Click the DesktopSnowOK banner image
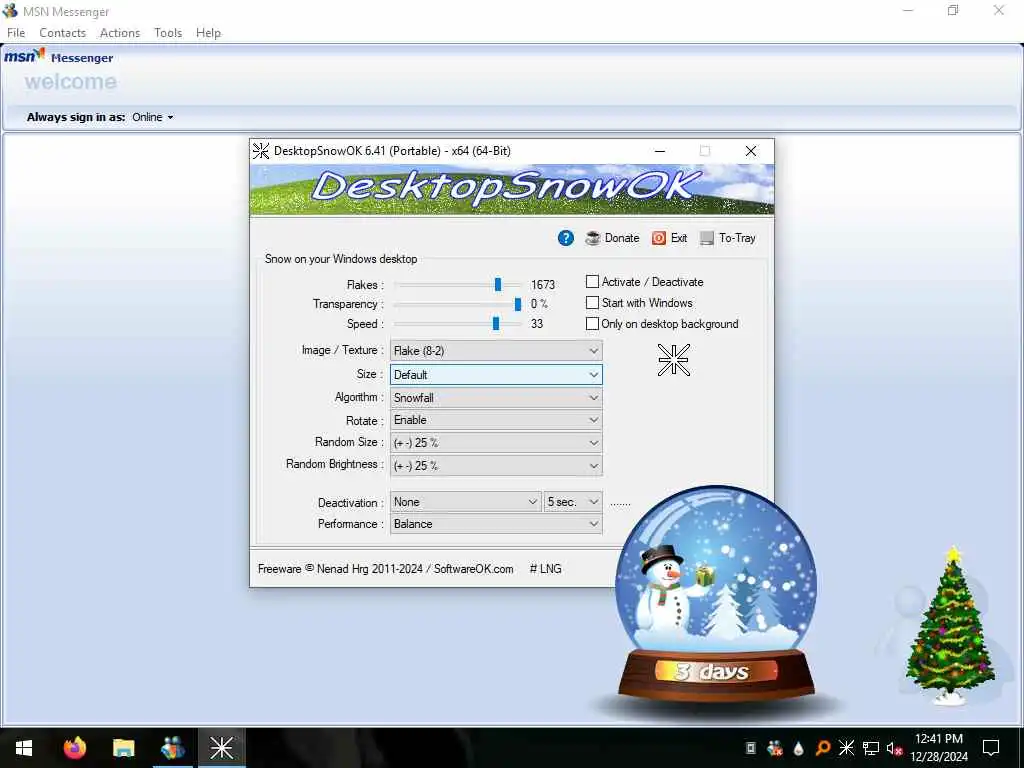 point(512,189)
